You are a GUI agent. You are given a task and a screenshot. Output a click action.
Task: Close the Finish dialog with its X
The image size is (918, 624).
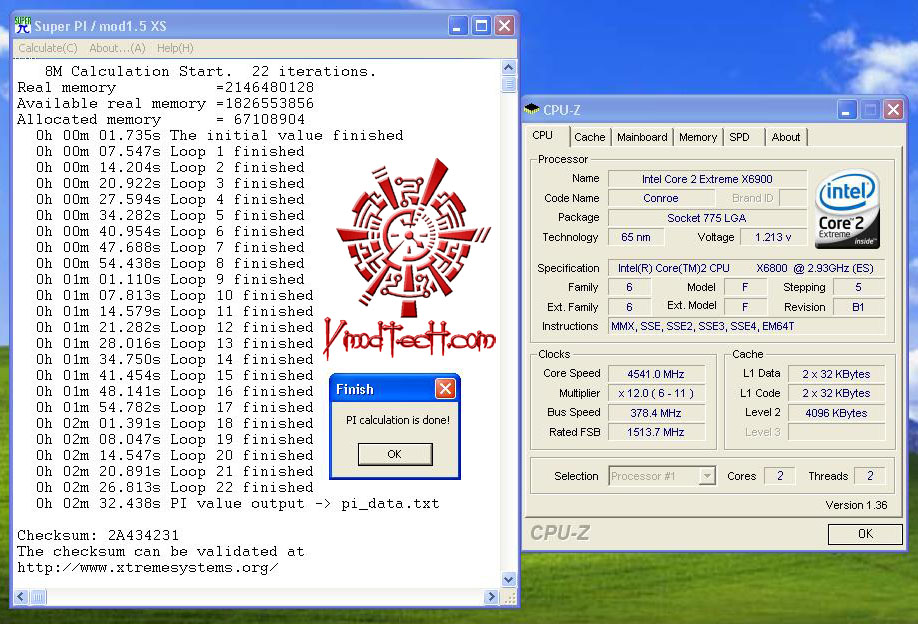coord(445,389)
